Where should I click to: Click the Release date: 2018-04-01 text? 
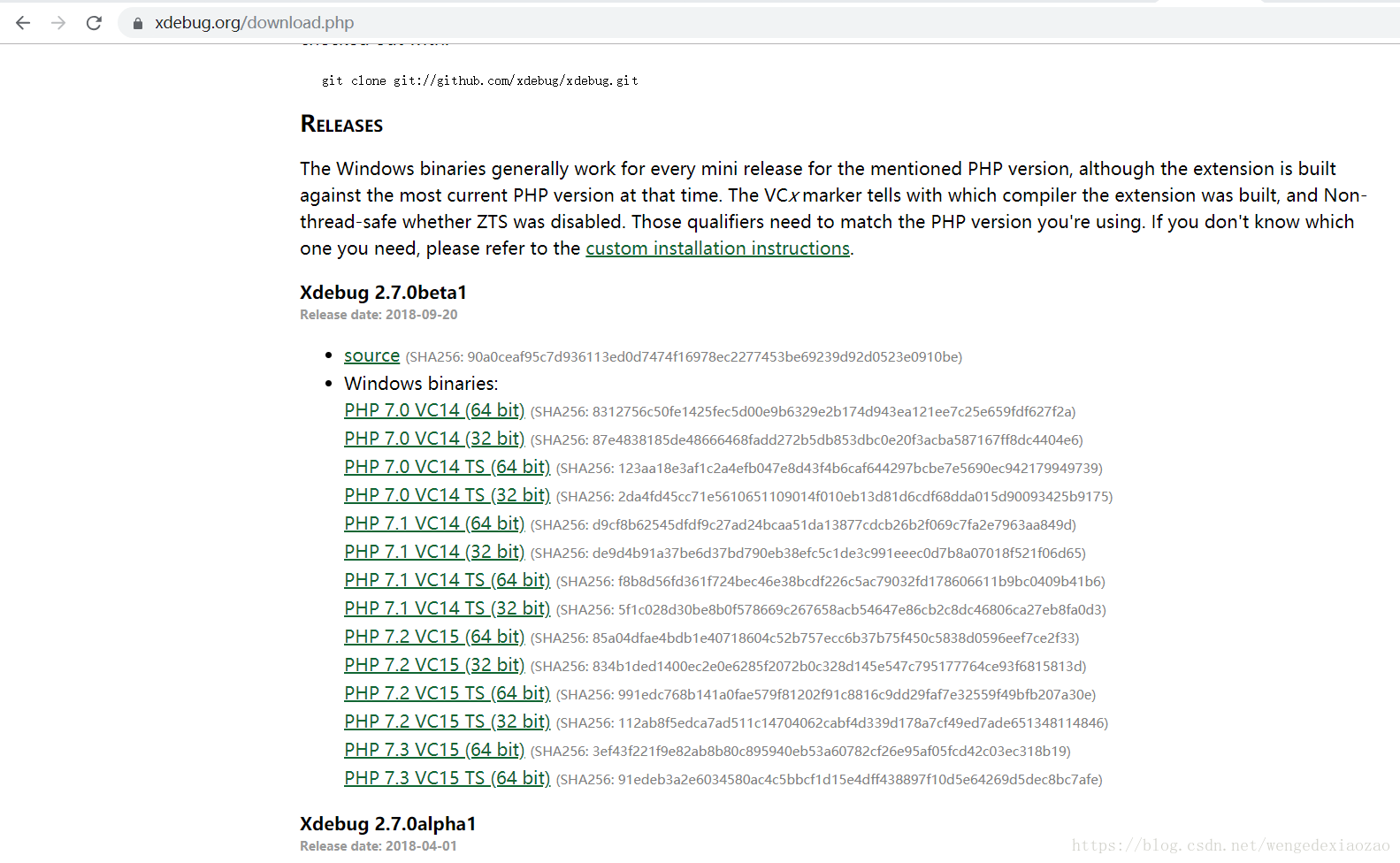pyautogui.click(x=379, y=846)
